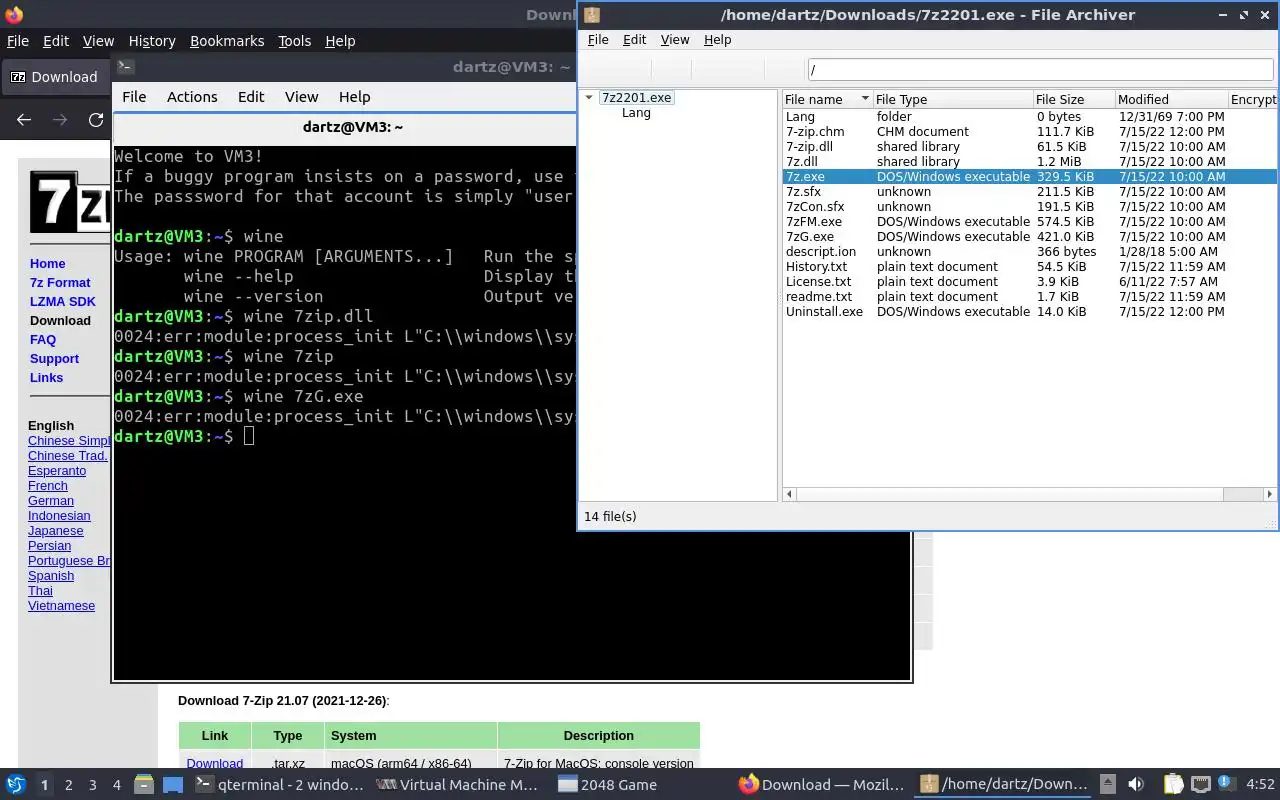Switch to virtual desktop 2
This screenshot has width=1280, height=800.
[68, 785]
